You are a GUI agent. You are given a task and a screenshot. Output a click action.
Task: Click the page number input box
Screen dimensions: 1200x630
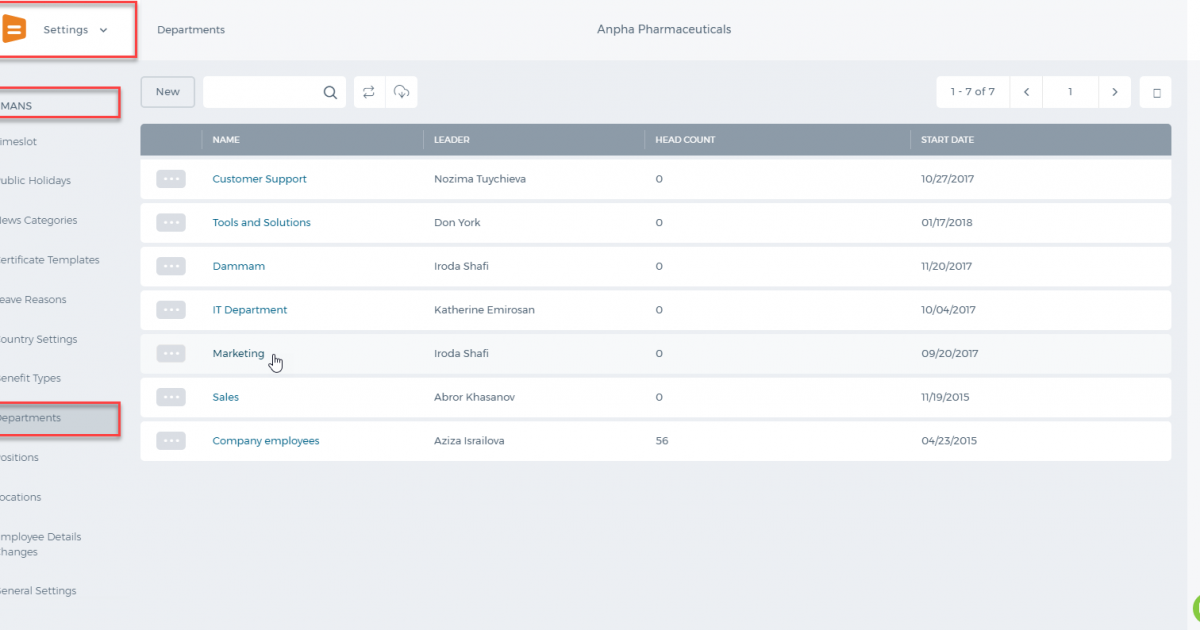(1070, 92)
